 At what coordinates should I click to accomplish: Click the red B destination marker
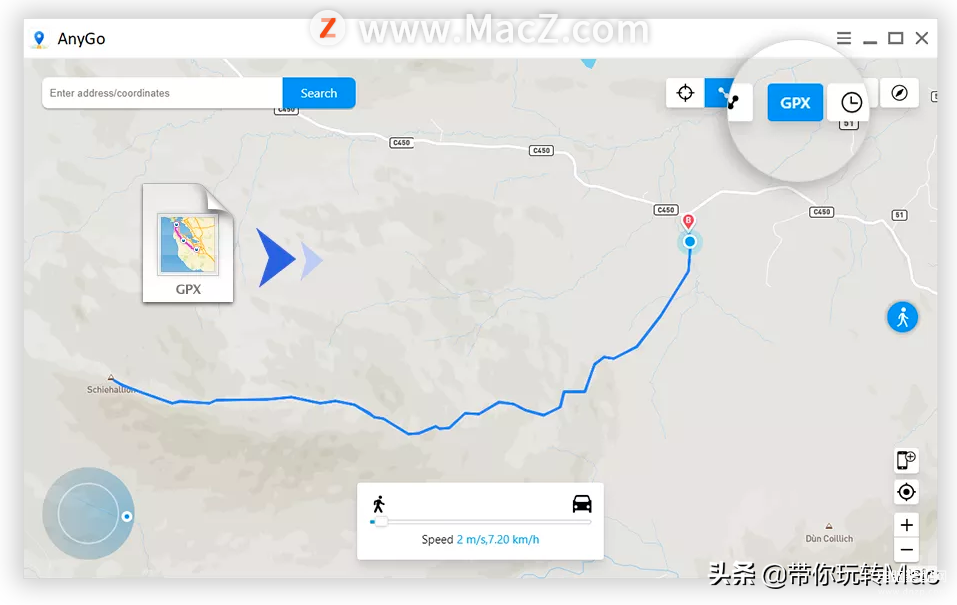688,222
